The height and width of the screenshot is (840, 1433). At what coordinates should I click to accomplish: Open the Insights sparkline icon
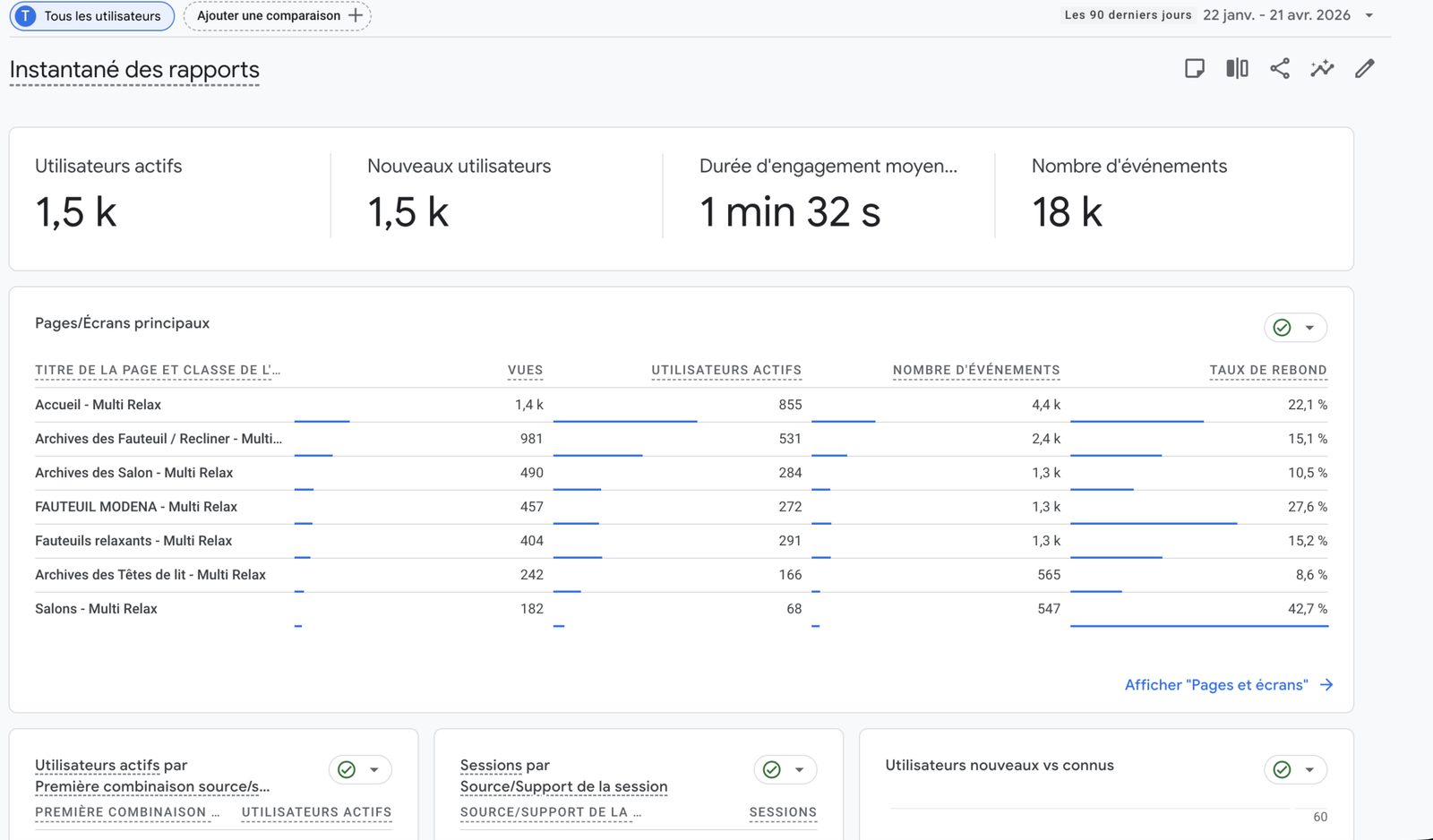[1322, 69]
